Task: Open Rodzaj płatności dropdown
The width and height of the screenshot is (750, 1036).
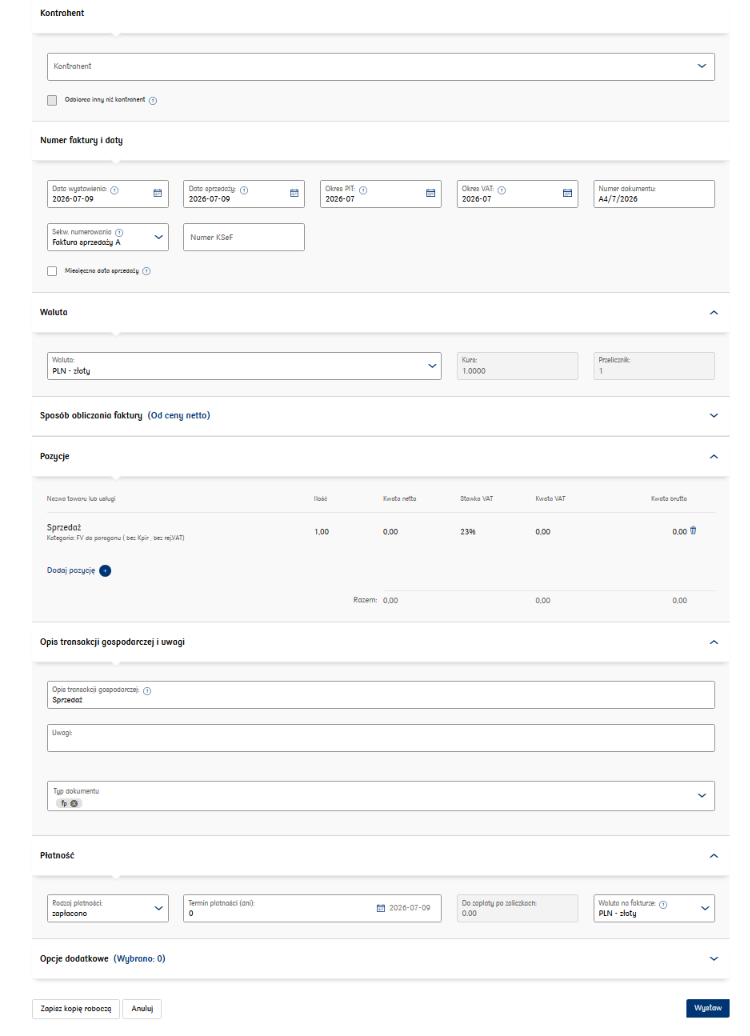Action: pos(108,908)
